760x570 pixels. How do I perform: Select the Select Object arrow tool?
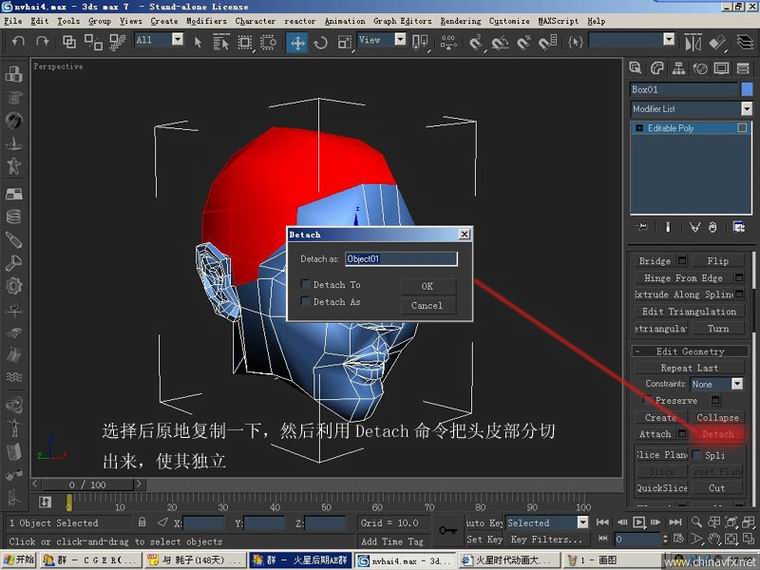click(197, 42)
